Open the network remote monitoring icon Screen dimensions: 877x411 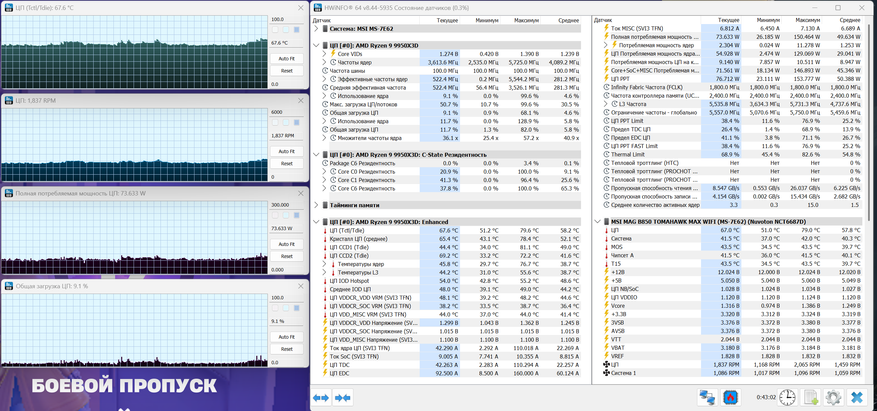tap(707, 397)
